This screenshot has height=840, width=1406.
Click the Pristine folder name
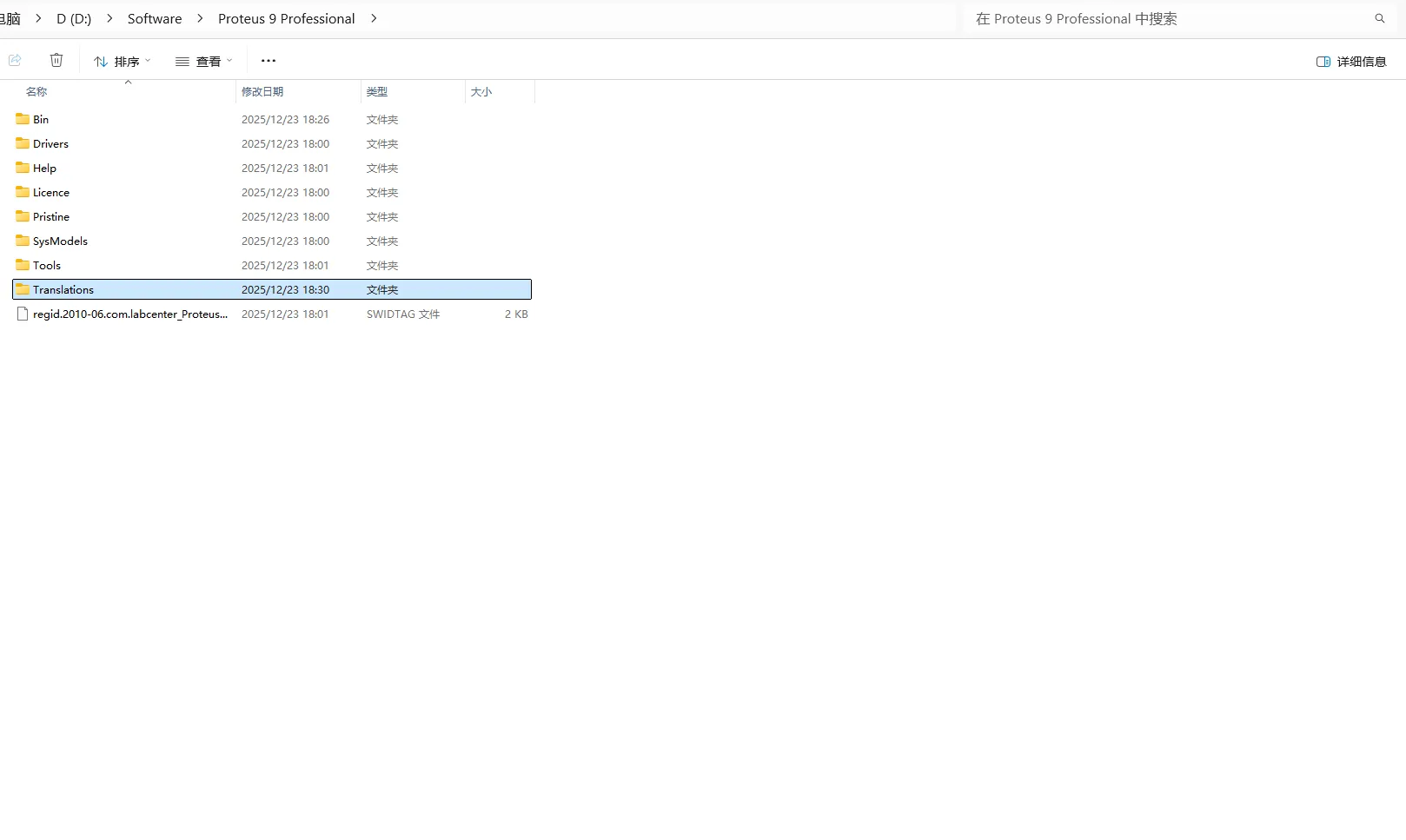click(x=51, y=217)
